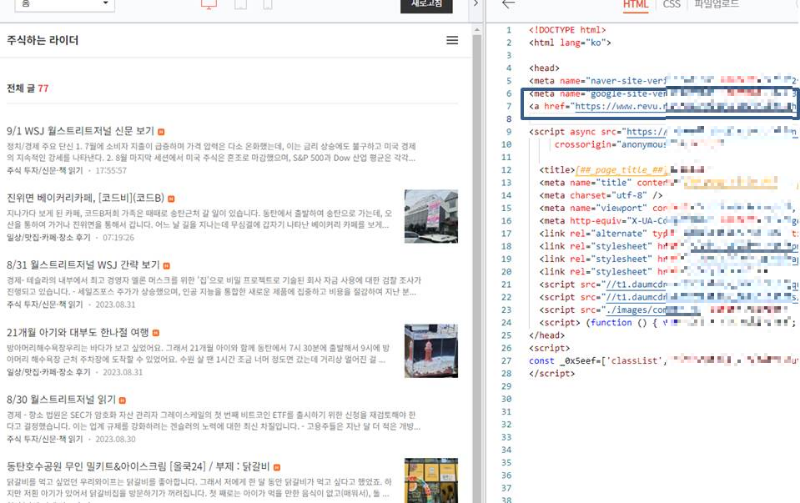Click the </head> closing tag line
Image resolution: width=800 pixels, height=503 pixels.
click(x=546, y=336)
